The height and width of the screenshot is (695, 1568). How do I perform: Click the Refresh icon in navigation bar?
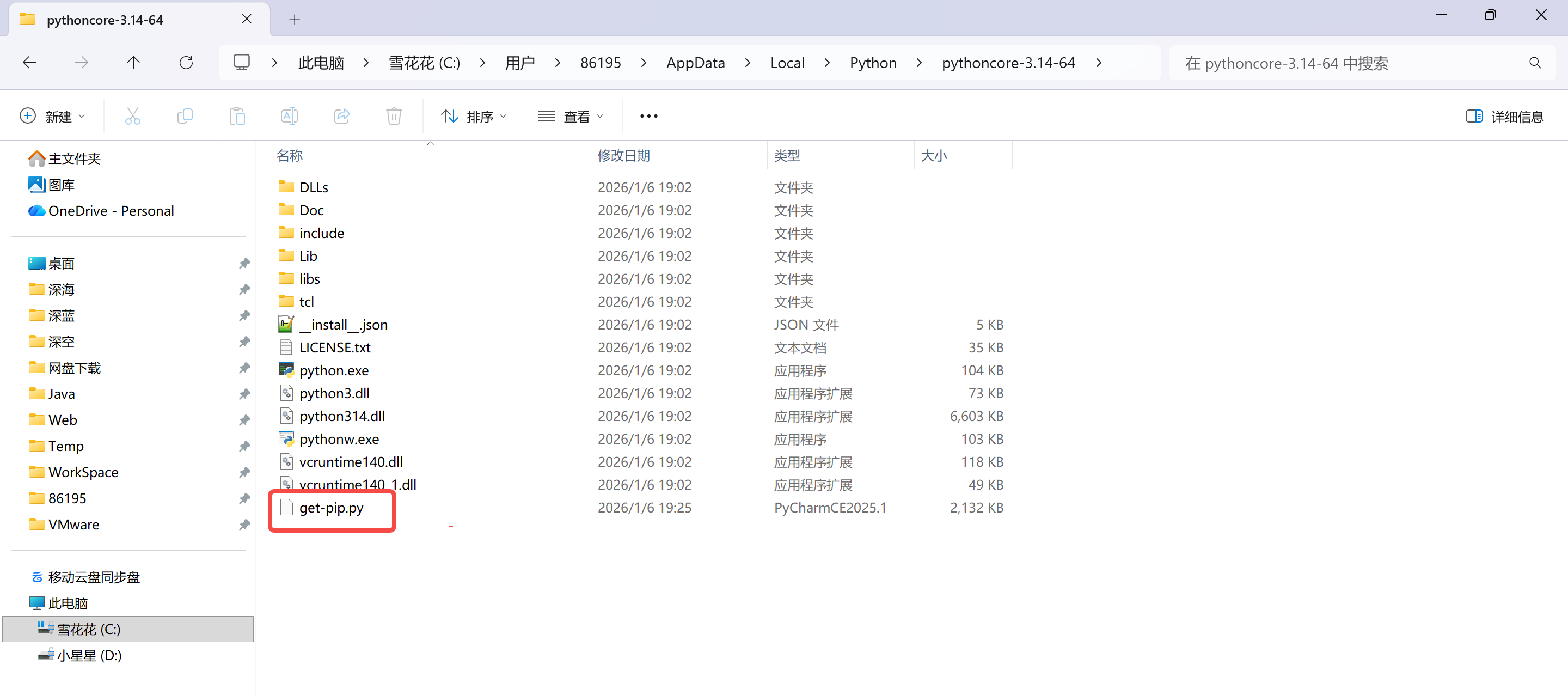pyautogui.click(x=186, y=63)
